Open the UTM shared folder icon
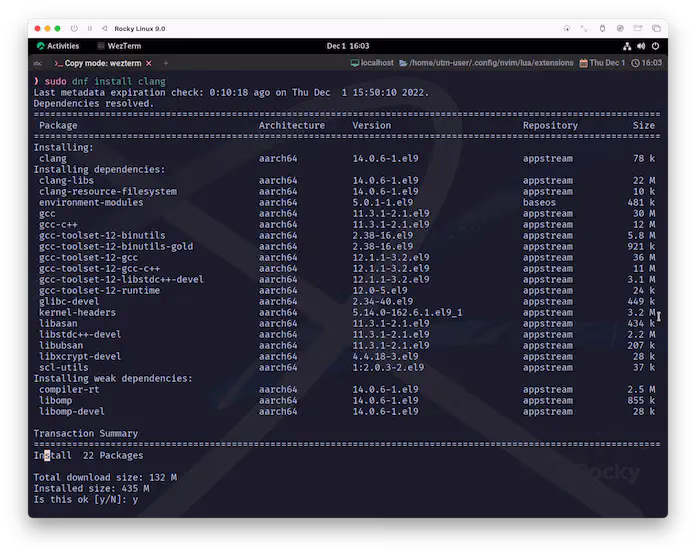Viewport: 696px width, 555px height. click(x=638, y=28)
